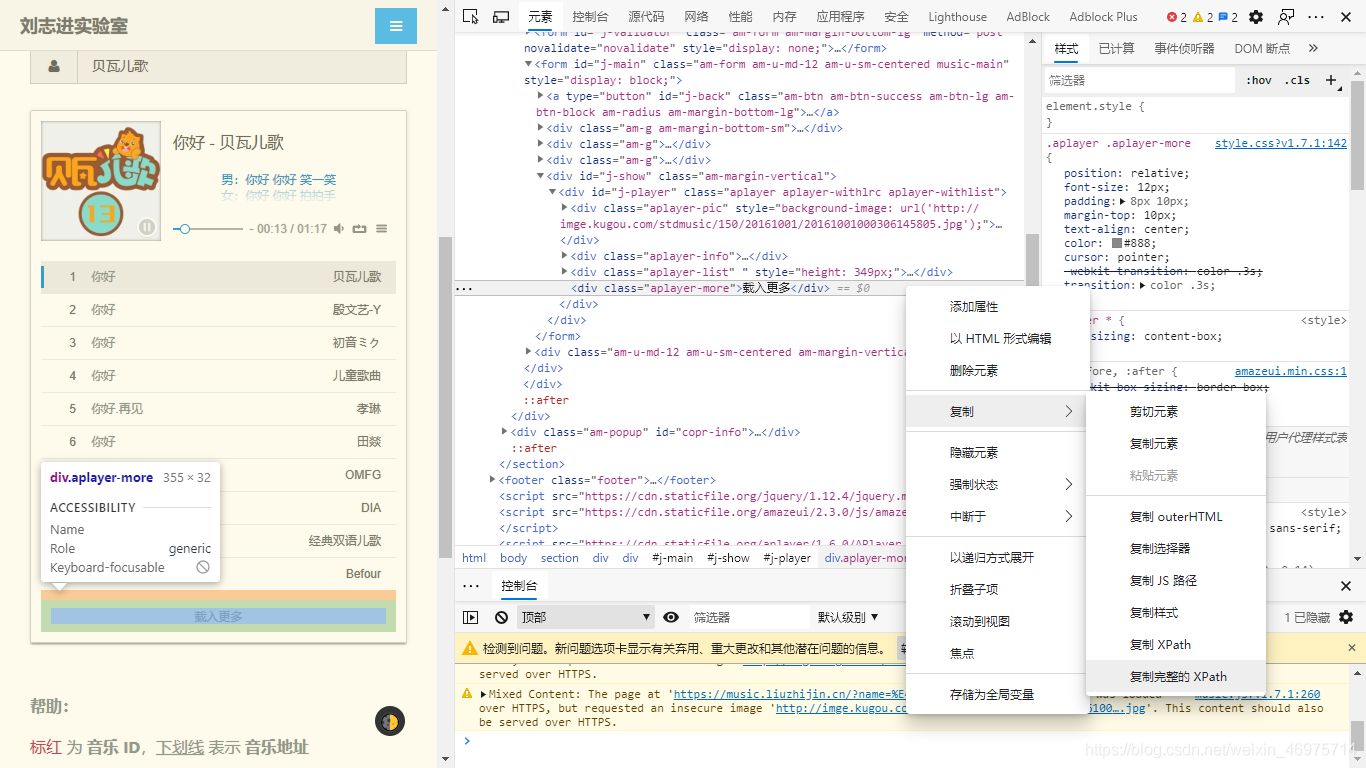Open the Lighthouse tab

pyautogui.click(x=957, y=16)
